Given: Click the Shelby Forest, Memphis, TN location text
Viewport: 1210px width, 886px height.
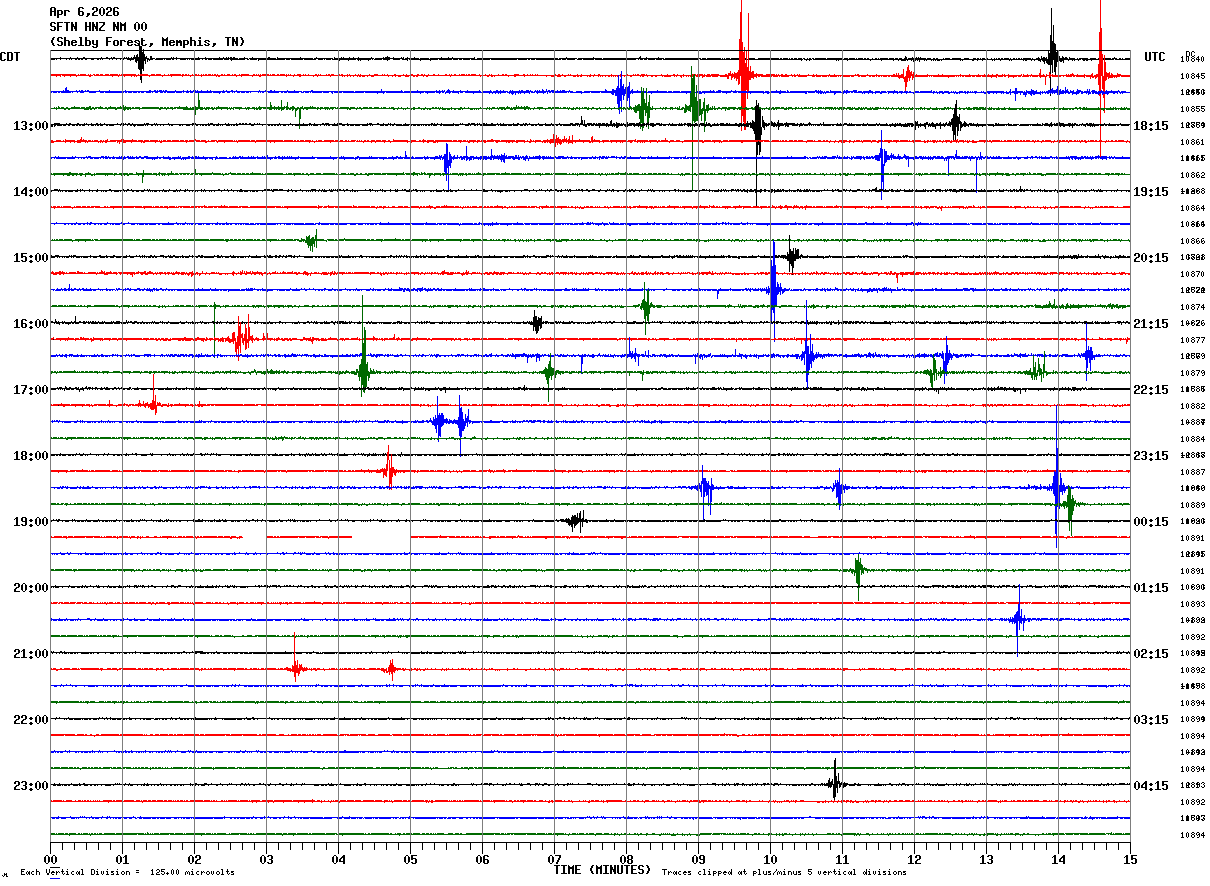Looking at the screenshot, I should click(x=147, y=42).
